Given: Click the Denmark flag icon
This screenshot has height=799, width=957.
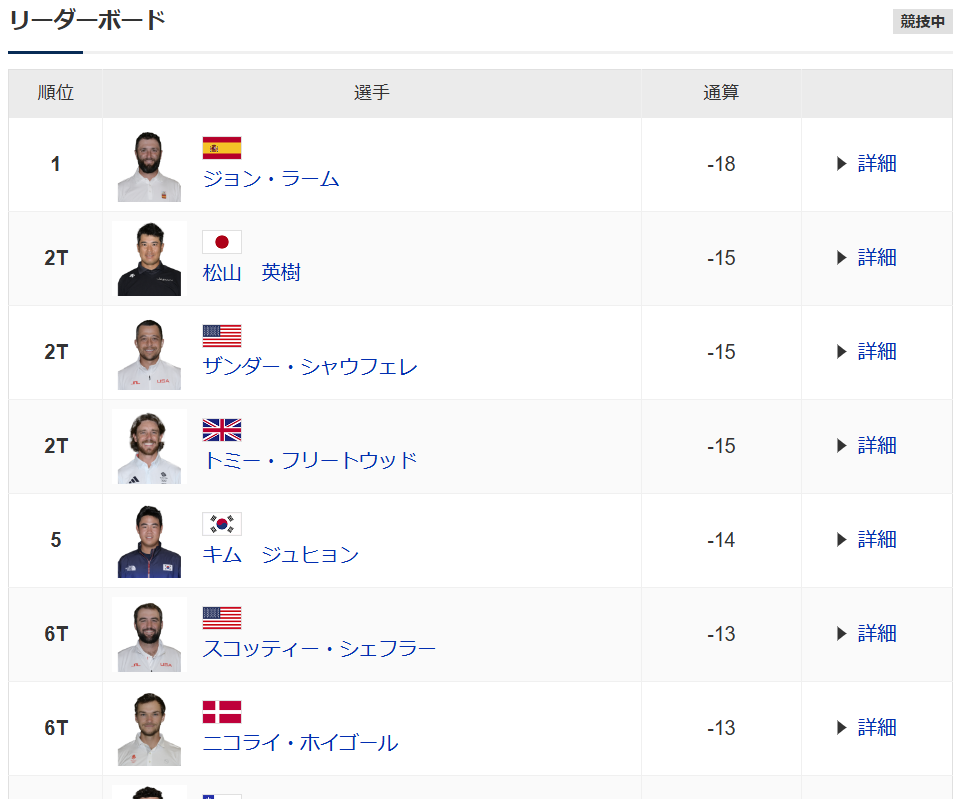Looking at the screenshot, I should coord(222,712).
